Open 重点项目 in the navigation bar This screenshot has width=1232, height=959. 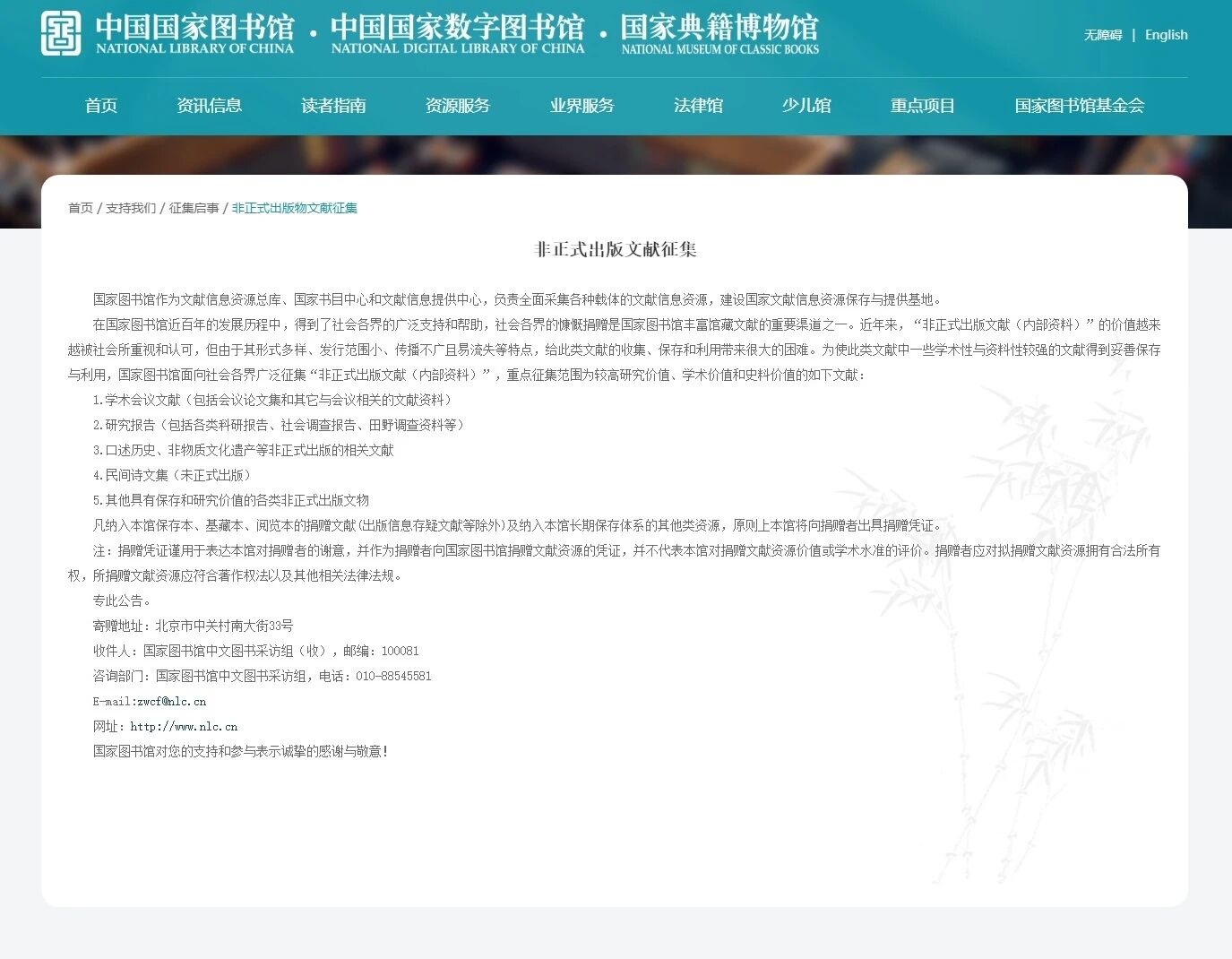point(923,106)
